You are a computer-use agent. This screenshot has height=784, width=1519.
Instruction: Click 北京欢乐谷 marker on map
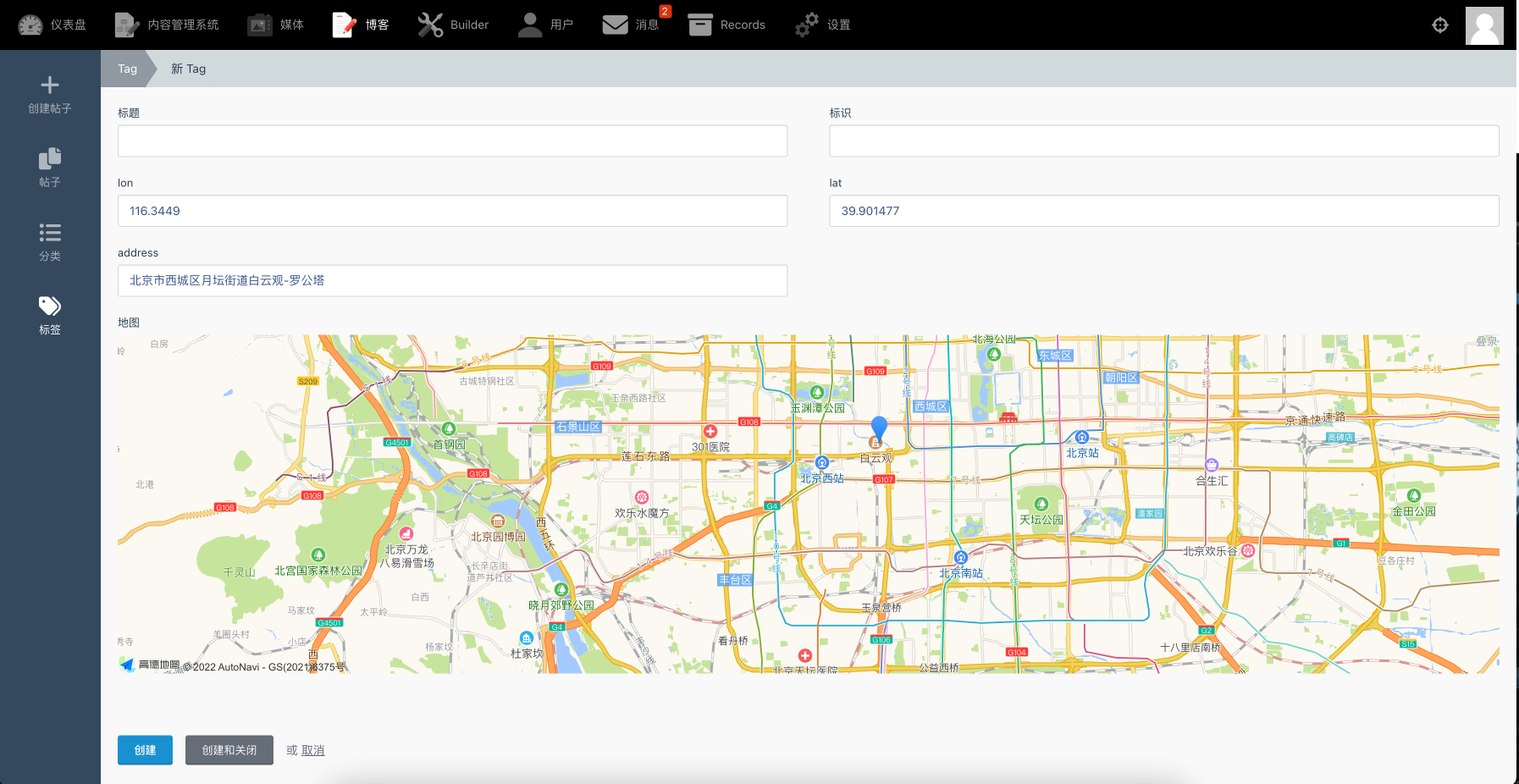(1247, 551)
